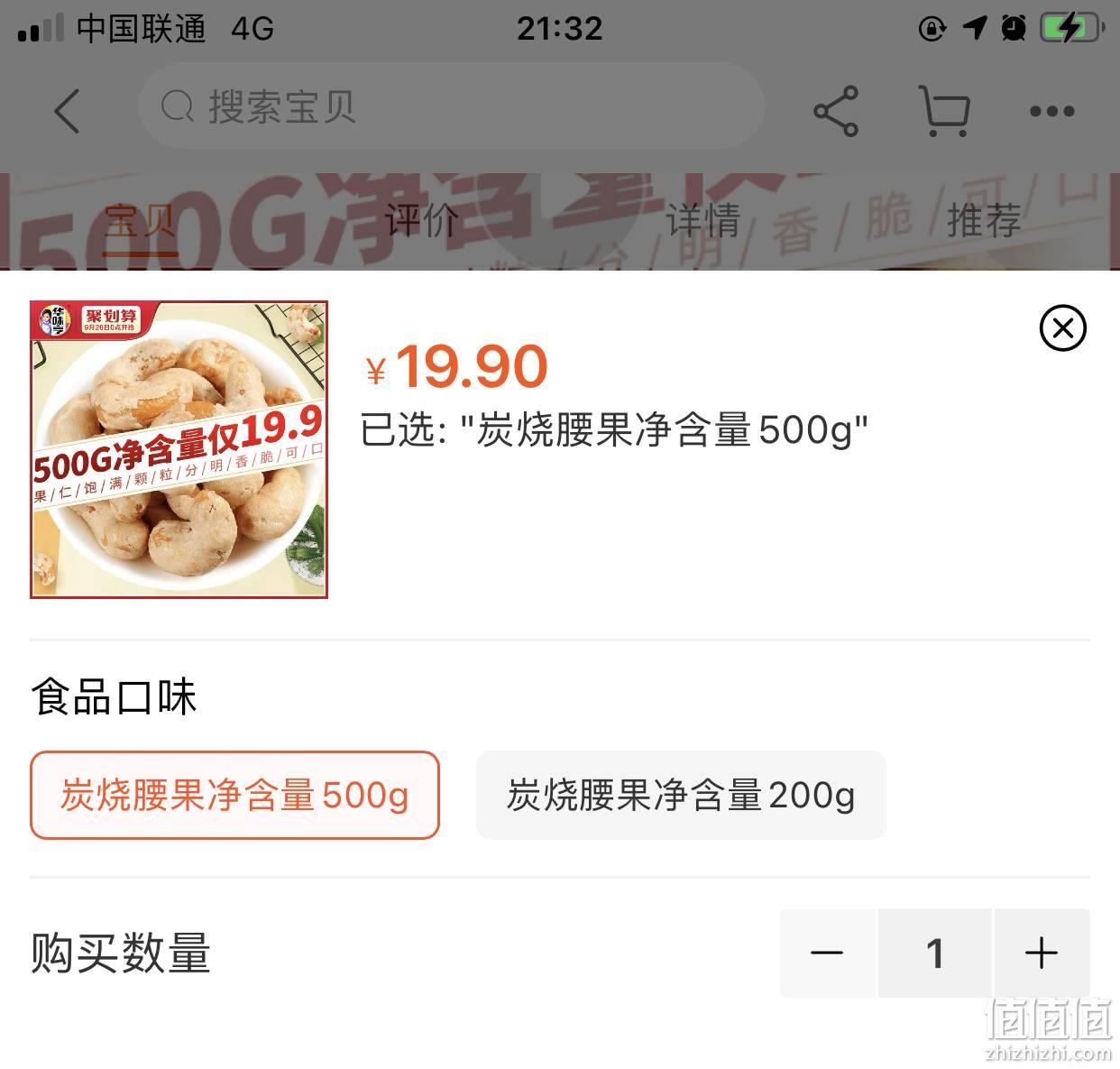Open the share icon
Image resolution: width=1120 pixels, height=1069 pixels.
(836, 111)
